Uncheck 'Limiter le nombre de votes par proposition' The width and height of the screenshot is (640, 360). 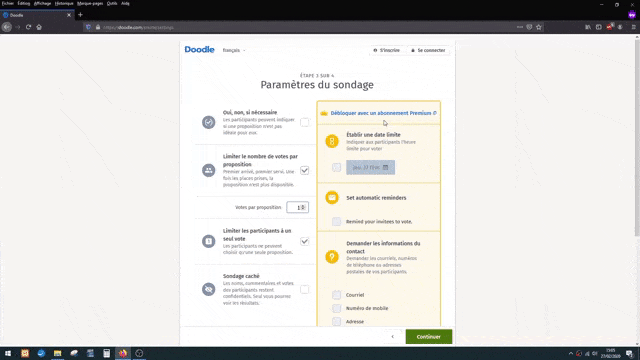tap(304, 170)
